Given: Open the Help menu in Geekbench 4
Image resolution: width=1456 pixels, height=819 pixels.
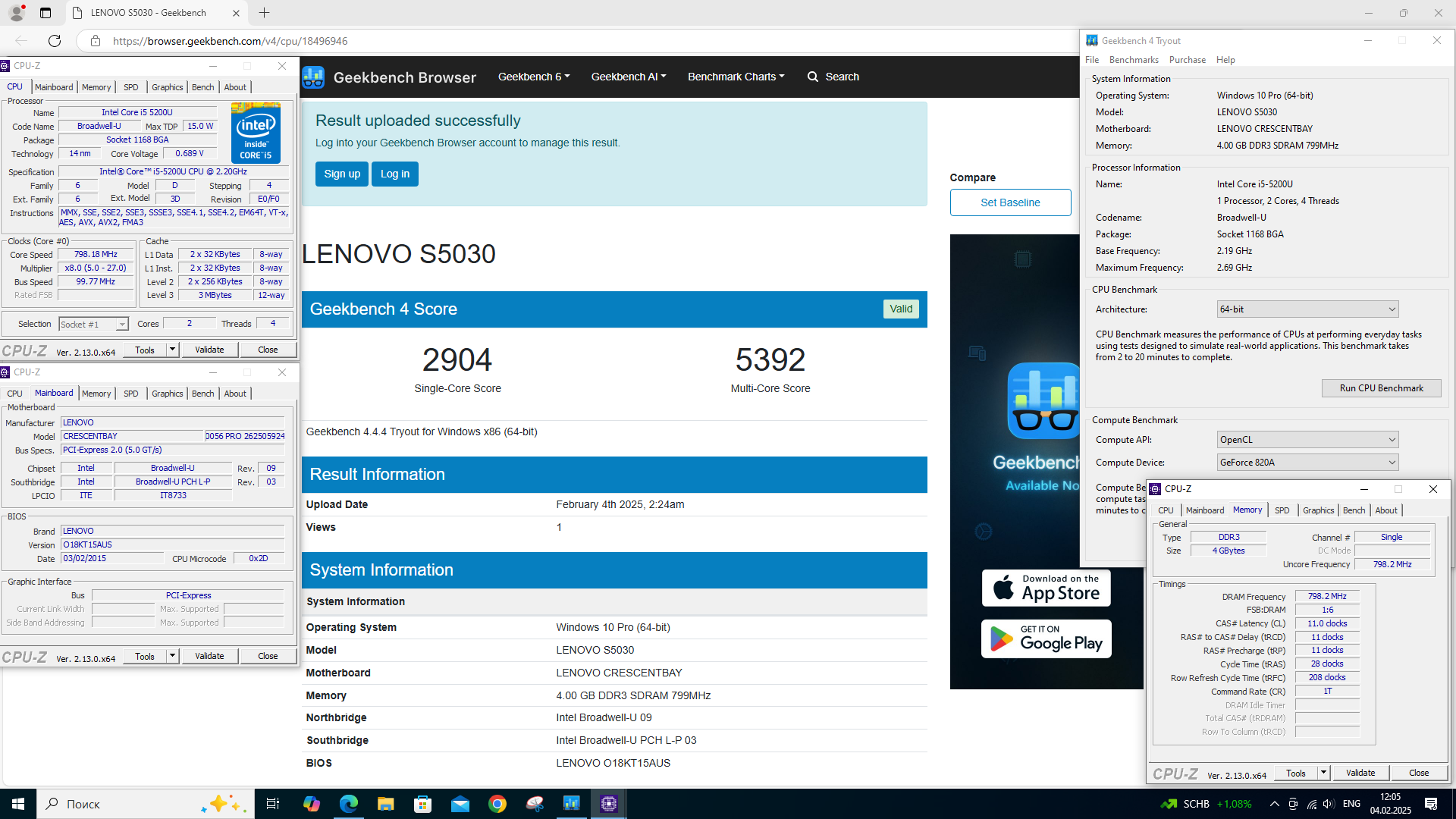Looking at the screenshot, I should [1225, 60].
